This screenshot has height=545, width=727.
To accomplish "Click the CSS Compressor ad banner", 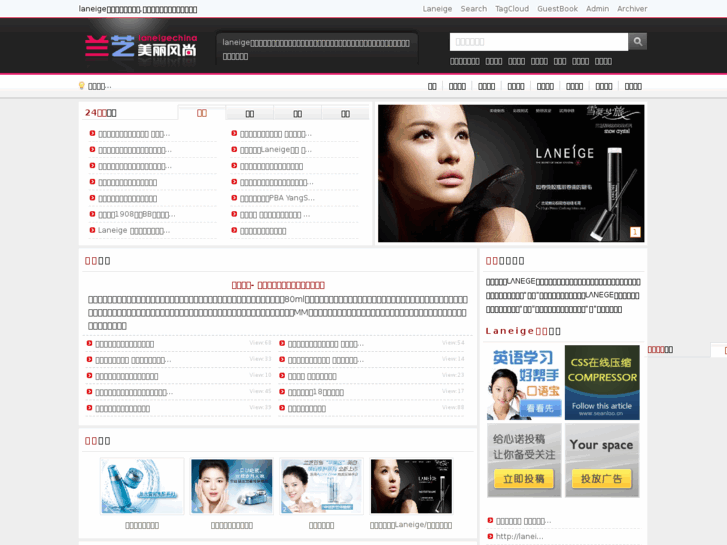I will coord(602,383).
